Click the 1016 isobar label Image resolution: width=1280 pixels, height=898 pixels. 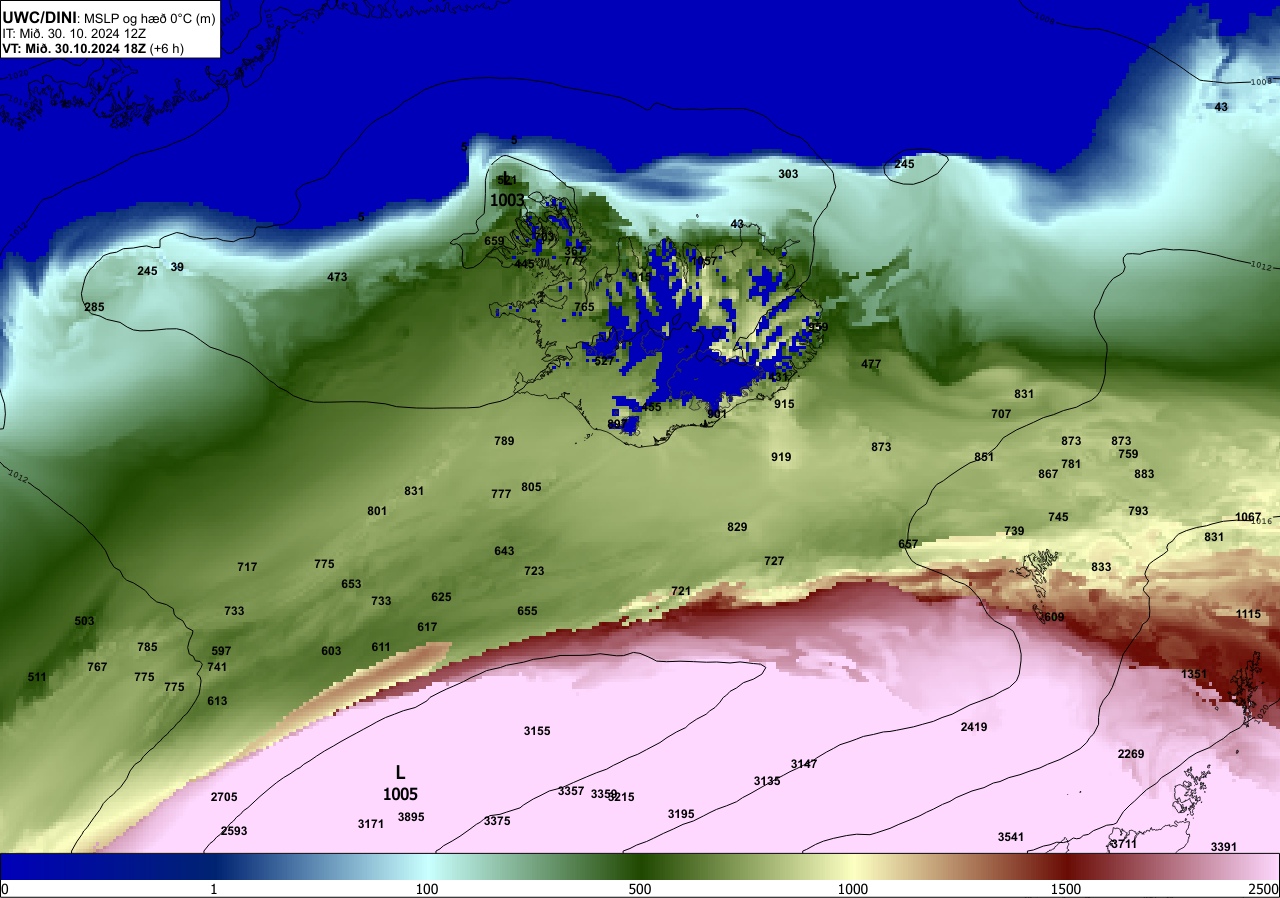pos(1262,522)
